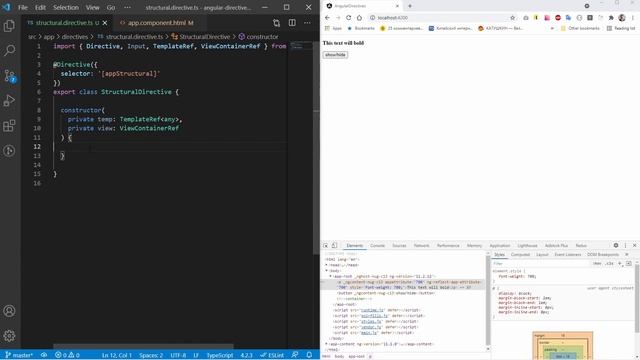This screenshot has width=640, height=360.
Task: Show hidden menu items via ellipsis
Action: (128, 7)
